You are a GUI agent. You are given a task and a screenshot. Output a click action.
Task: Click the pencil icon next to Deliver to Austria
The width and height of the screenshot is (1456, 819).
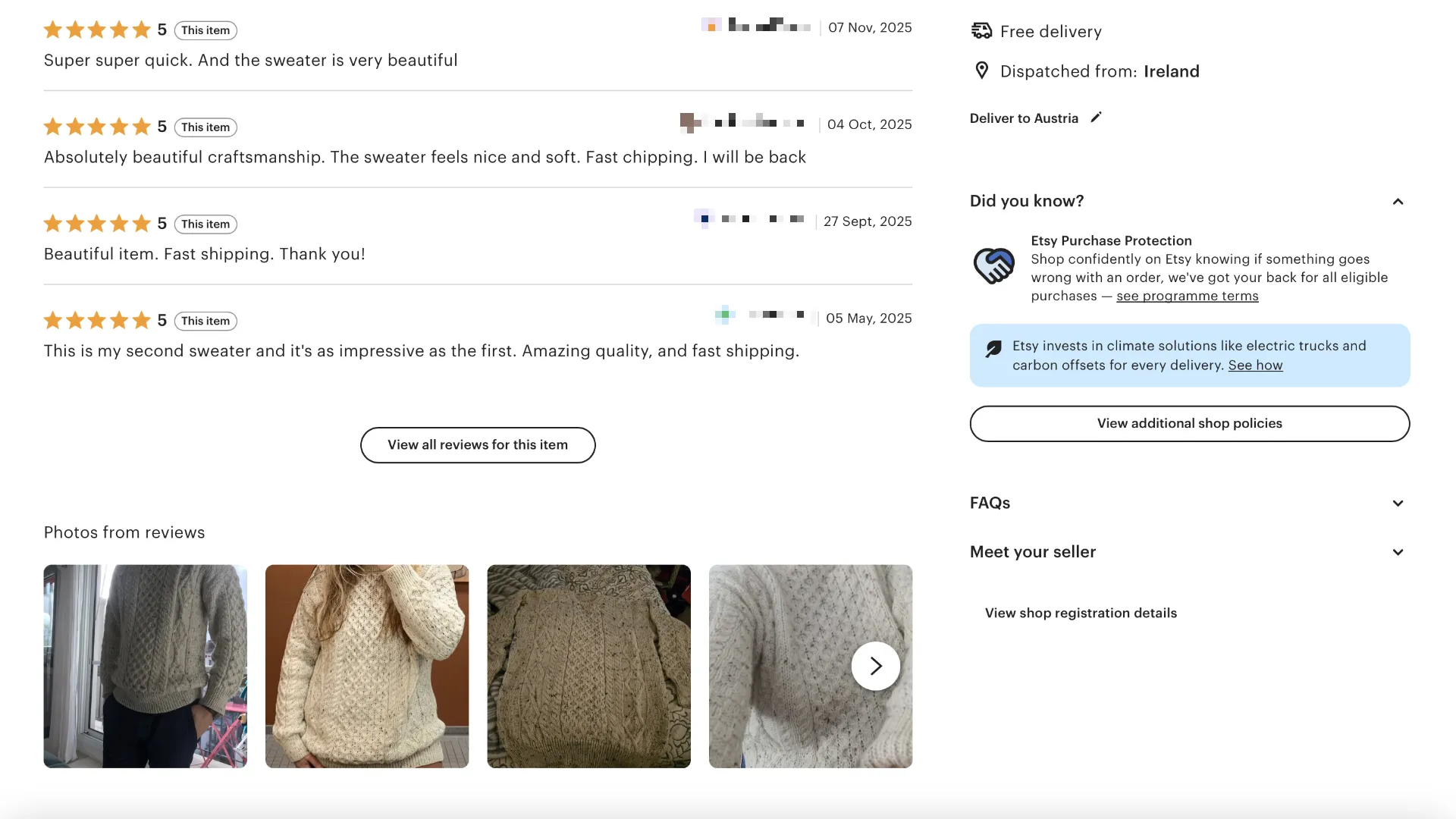click(x=1096, y=118)
